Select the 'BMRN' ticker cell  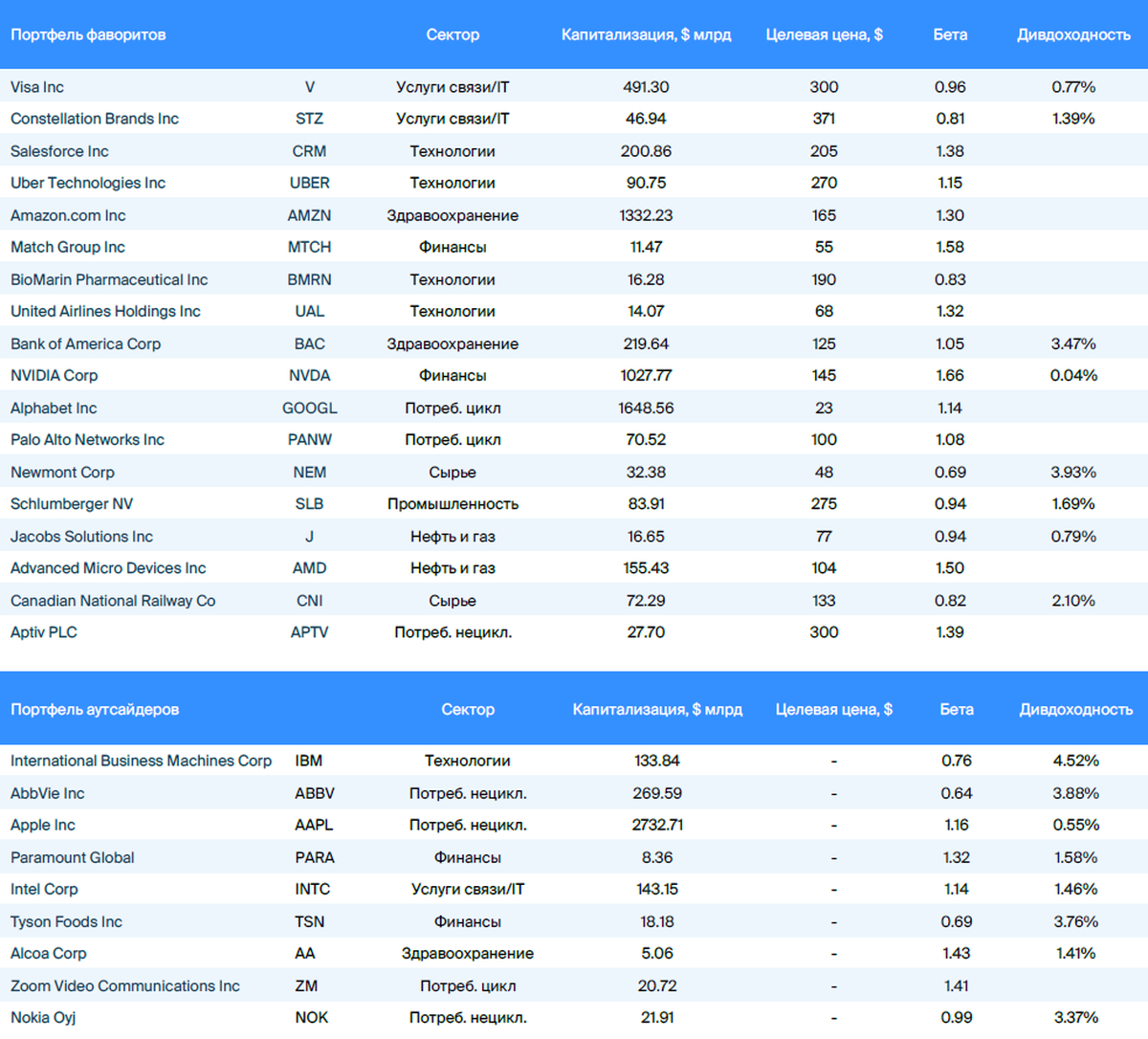pyautogui.click(x=309, y=279)
